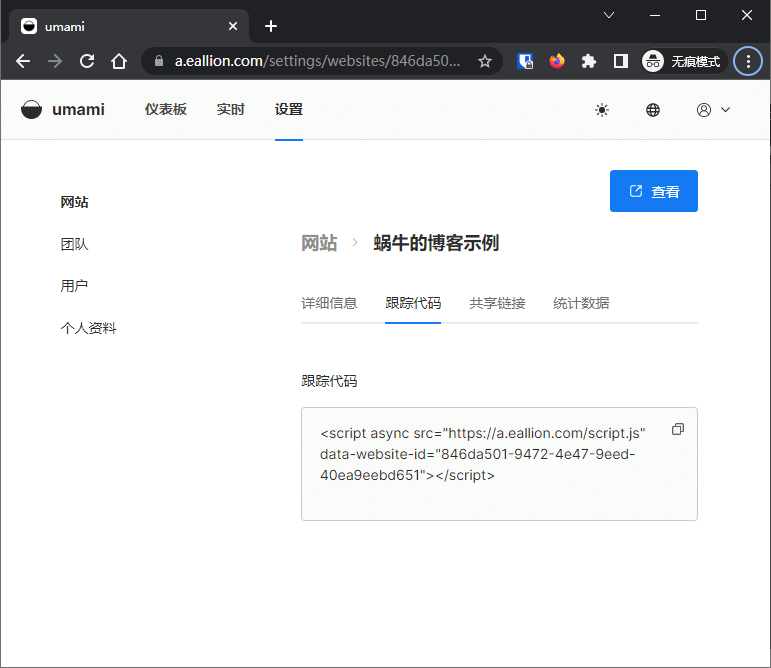The width and height of the screenshot is (771, 668).
Task: Click the 网站 breadcrumb link
Action: 319,243
